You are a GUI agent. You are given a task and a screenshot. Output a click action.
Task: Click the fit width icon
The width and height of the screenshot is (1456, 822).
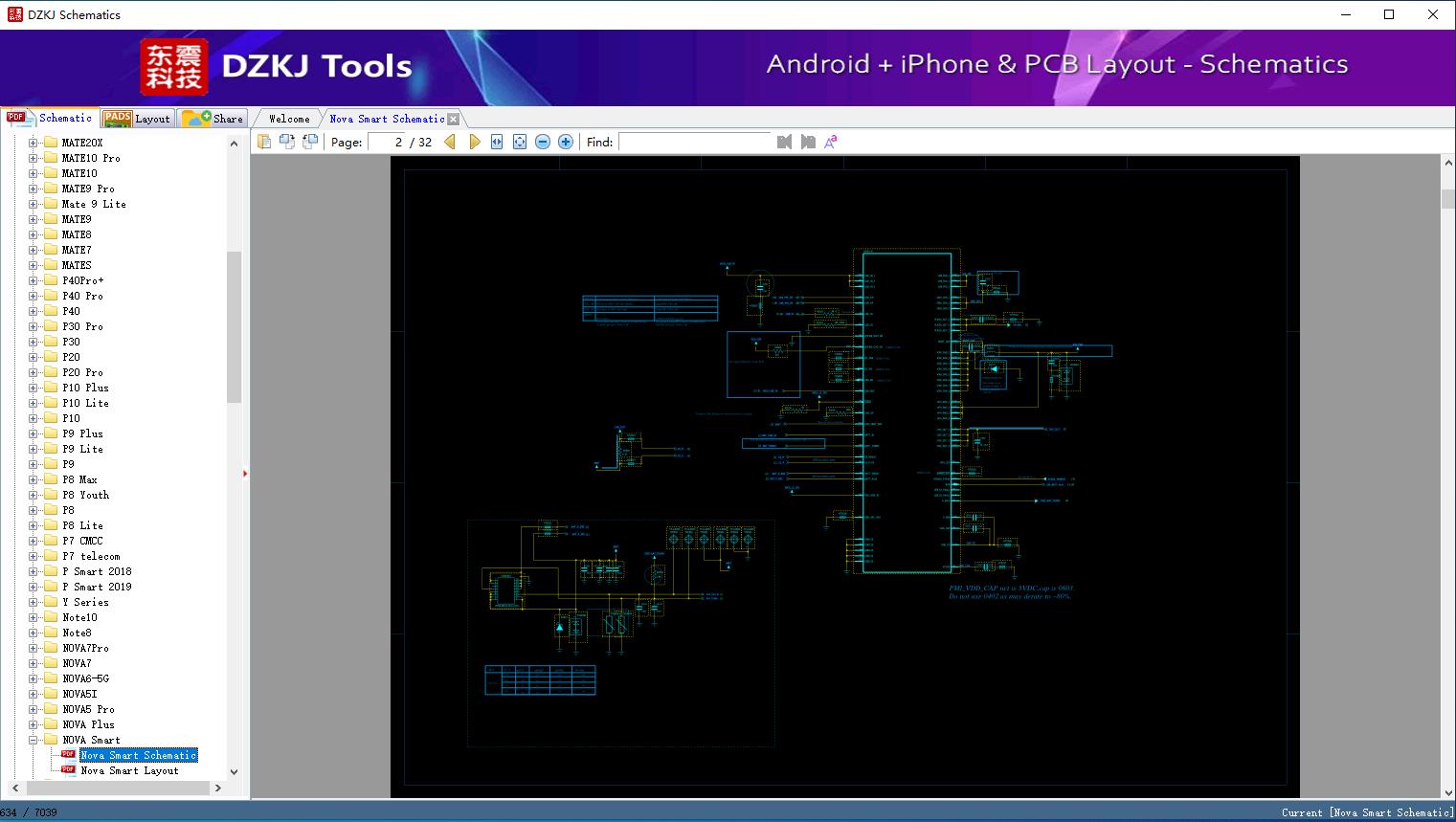497,142
